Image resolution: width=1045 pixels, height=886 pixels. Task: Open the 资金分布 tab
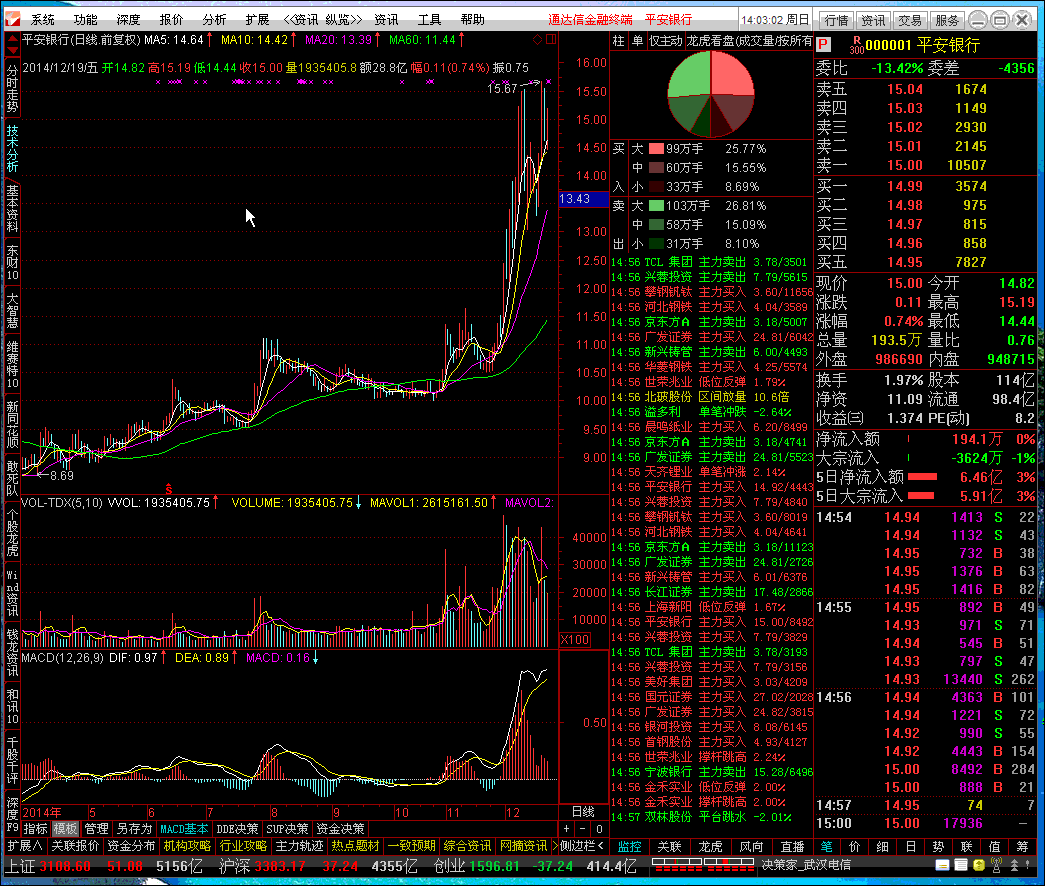[131, 846]
